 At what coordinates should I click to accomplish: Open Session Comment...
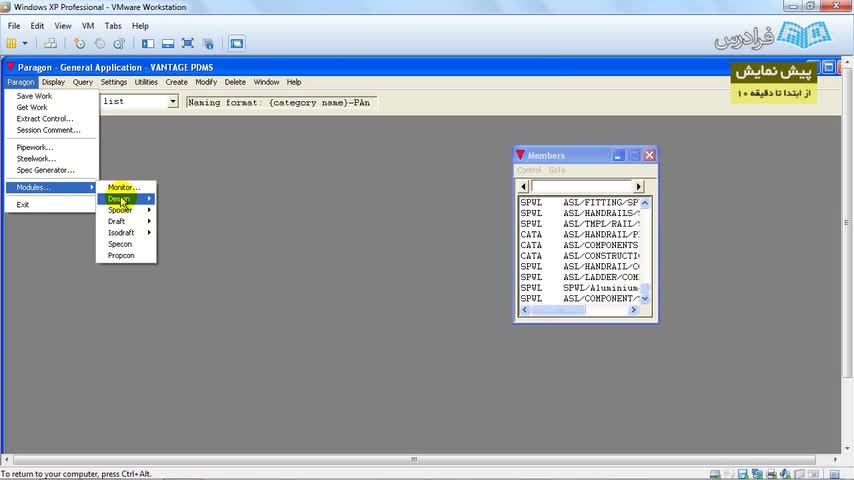click(x=52, y=130)
